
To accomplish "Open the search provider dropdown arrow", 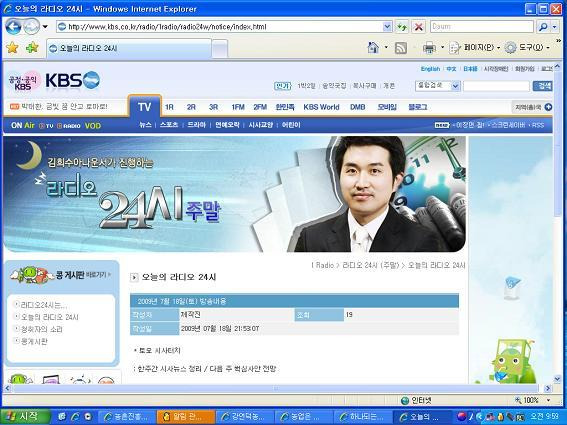I will 555,26.
